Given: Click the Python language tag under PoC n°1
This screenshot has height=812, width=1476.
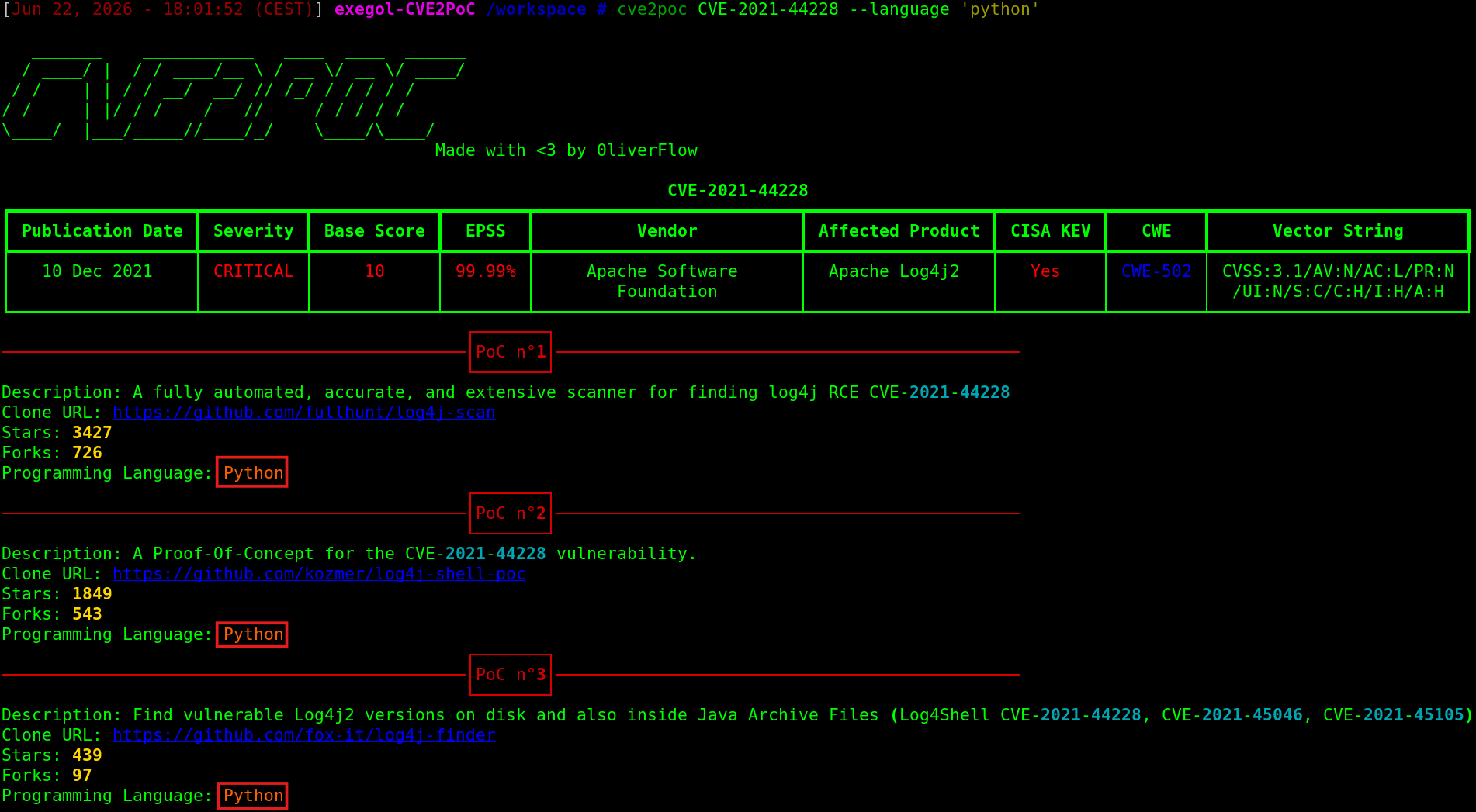Looking at the screenshot, I should pyautogui.click(x=252, y=472).
